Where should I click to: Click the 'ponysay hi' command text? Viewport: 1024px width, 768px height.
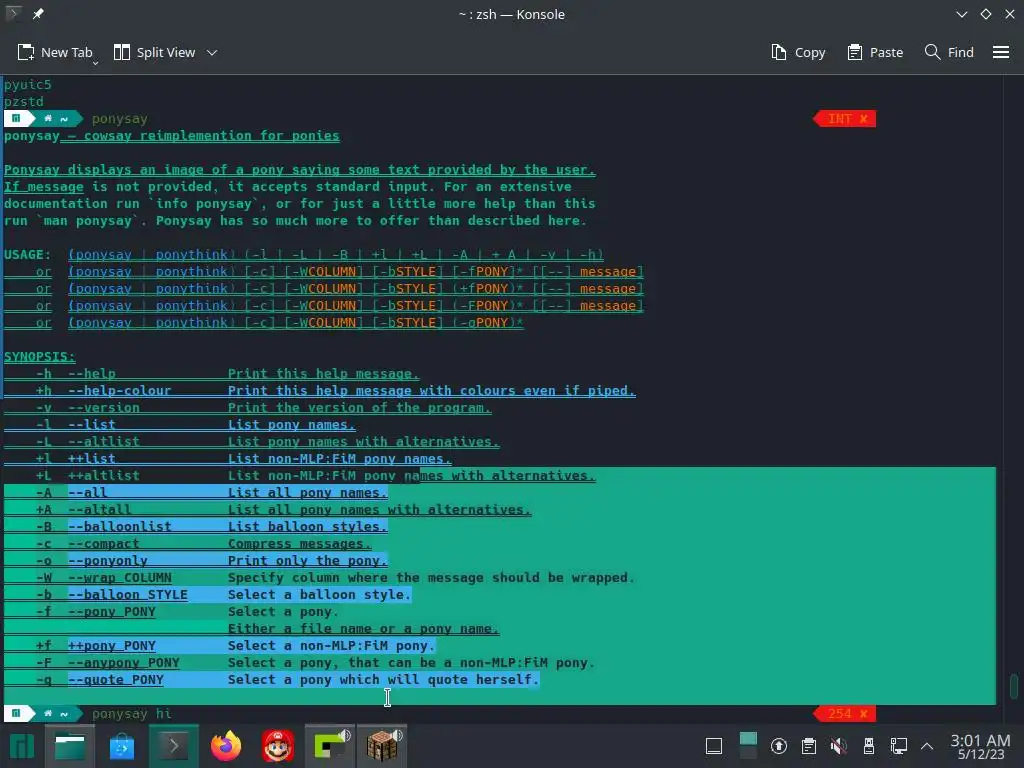(132, 714)
